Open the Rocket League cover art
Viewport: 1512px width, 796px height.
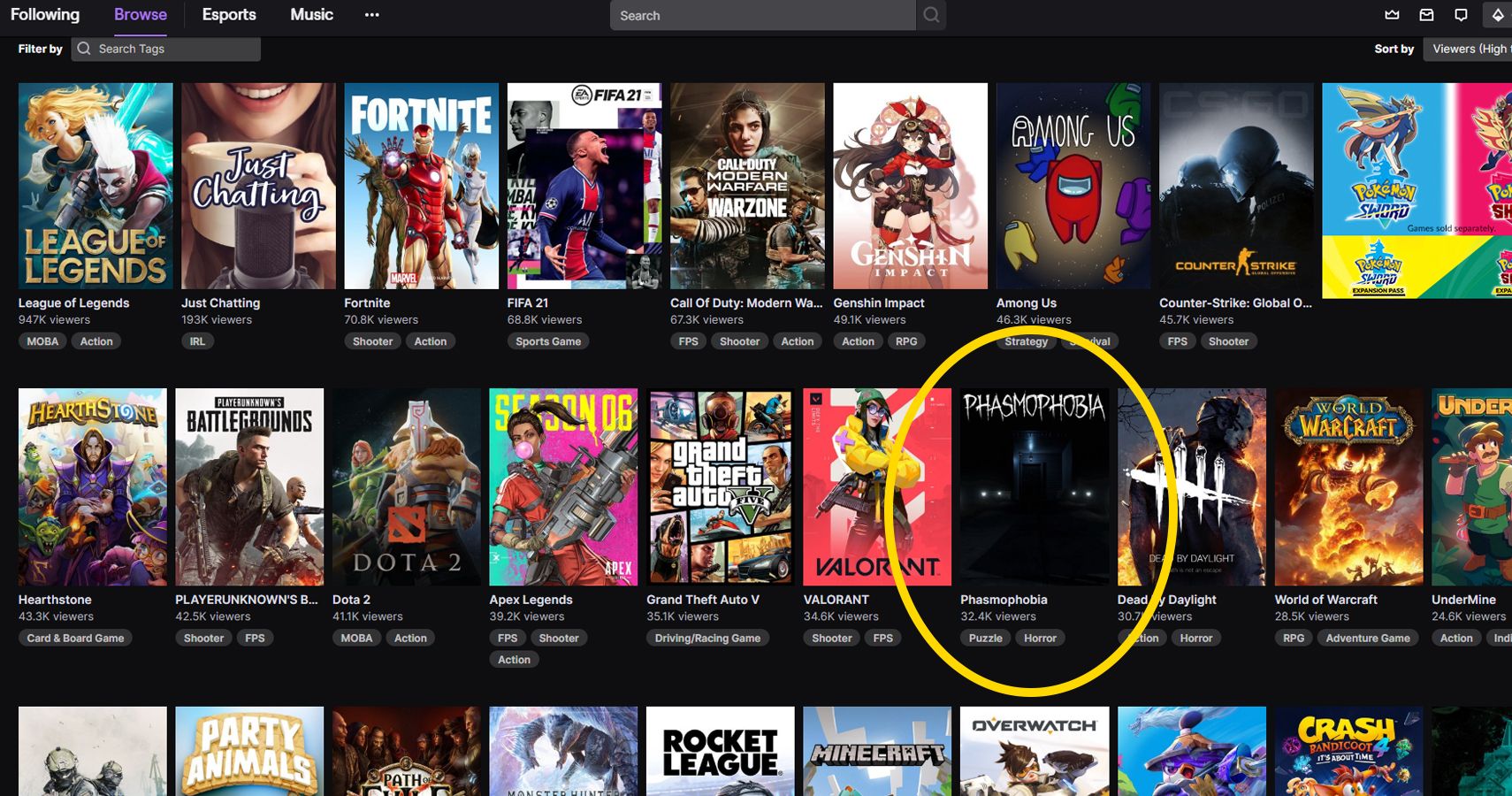[721, 751]
